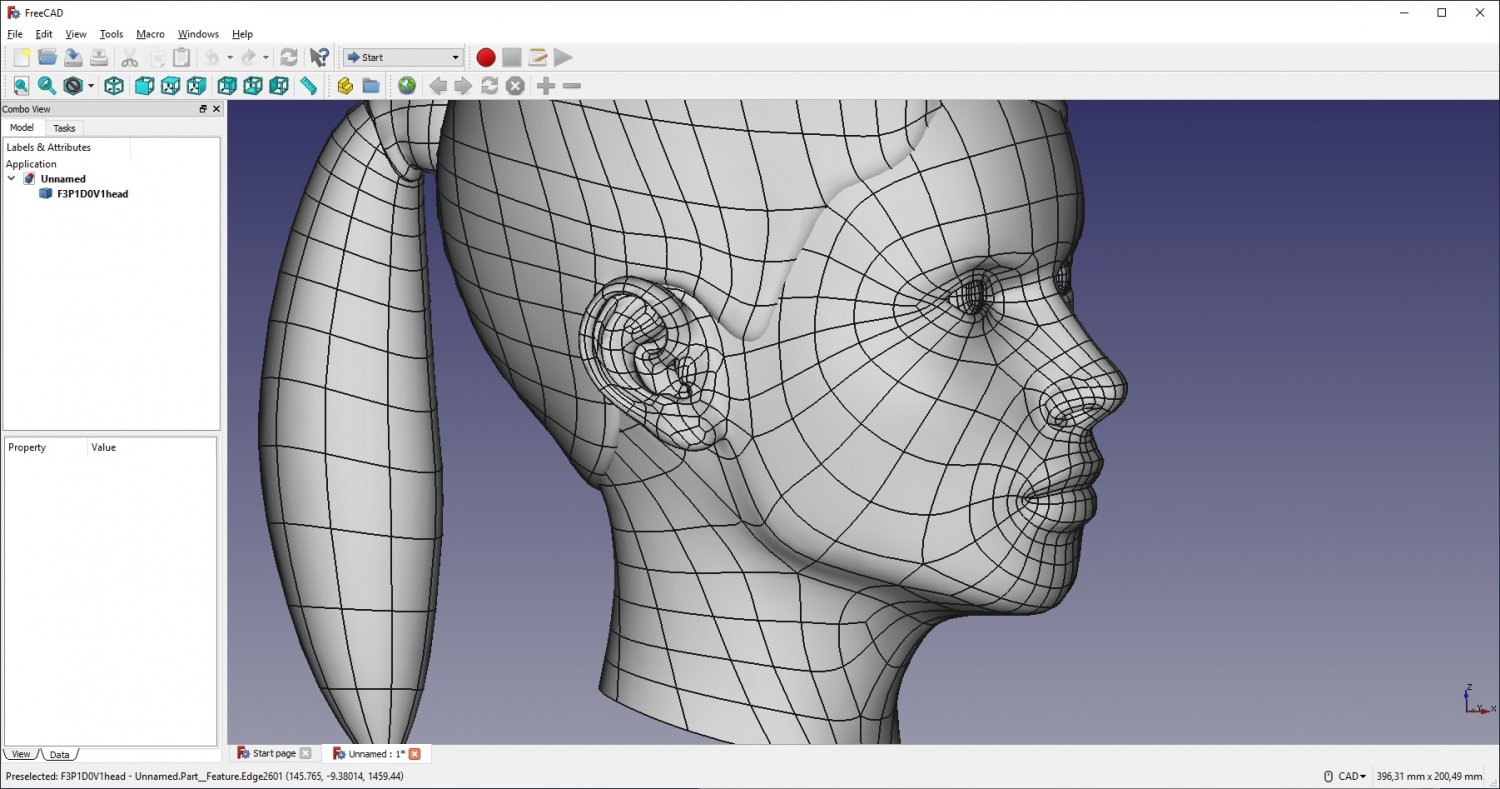This screenshot has width=1500, height=789.
Task: Collapse the Unnamed document tree node
Action: (12, 179)
